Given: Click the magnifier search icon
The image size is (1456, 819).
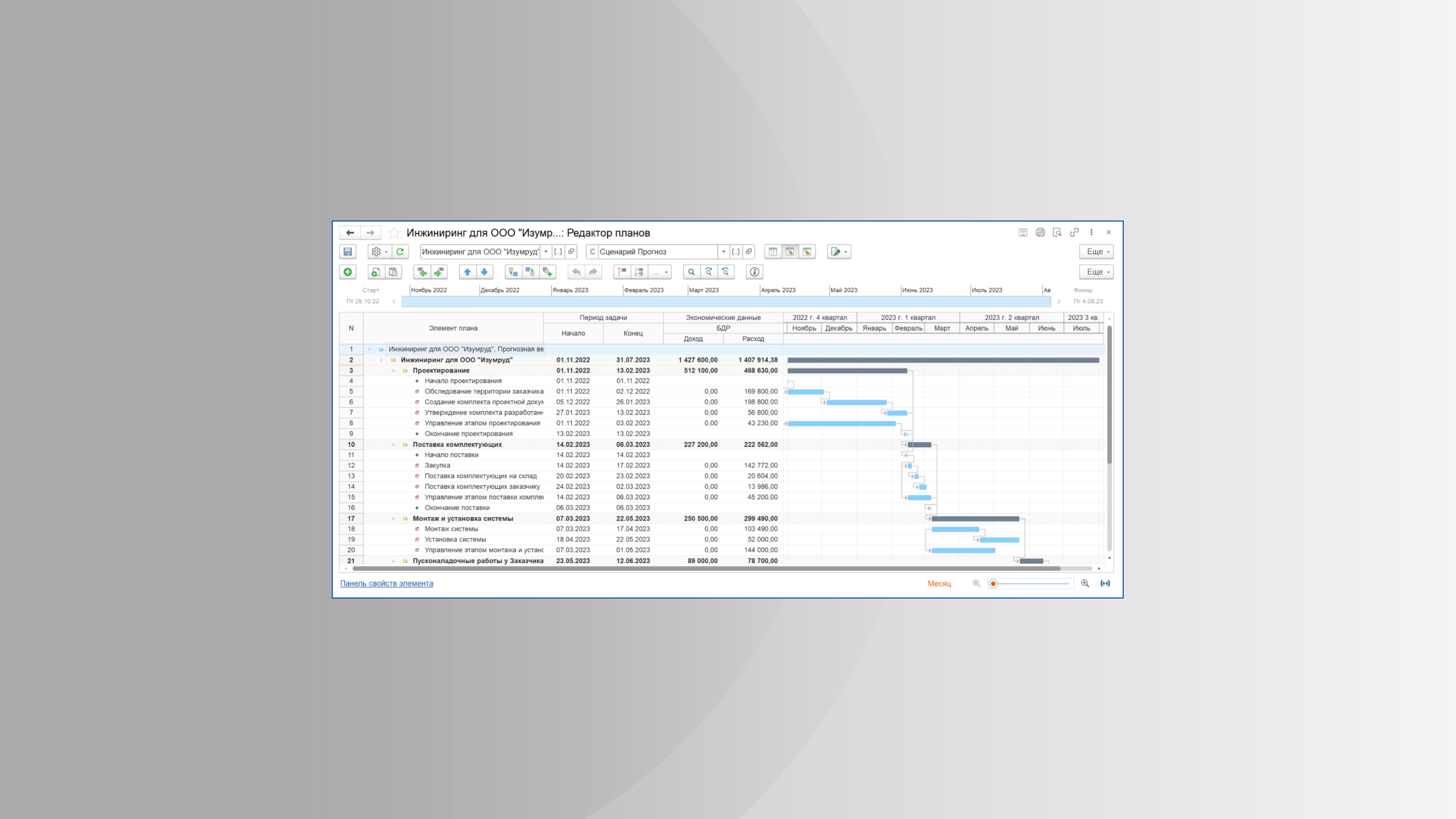Looking at the screenshot, I should coord(691,272).
